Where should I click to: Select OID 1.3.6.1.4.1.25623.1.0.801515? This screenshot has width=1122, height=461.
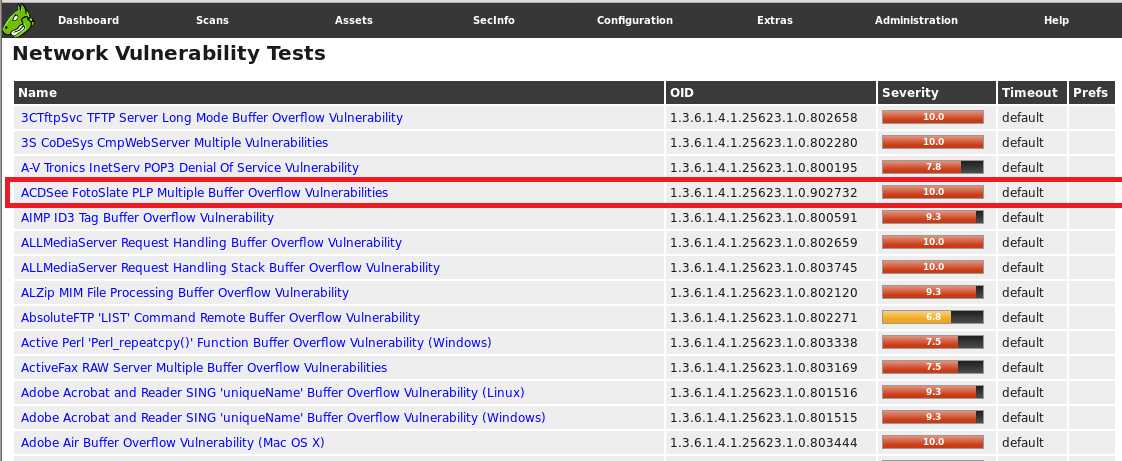click(x=764, y=418)
